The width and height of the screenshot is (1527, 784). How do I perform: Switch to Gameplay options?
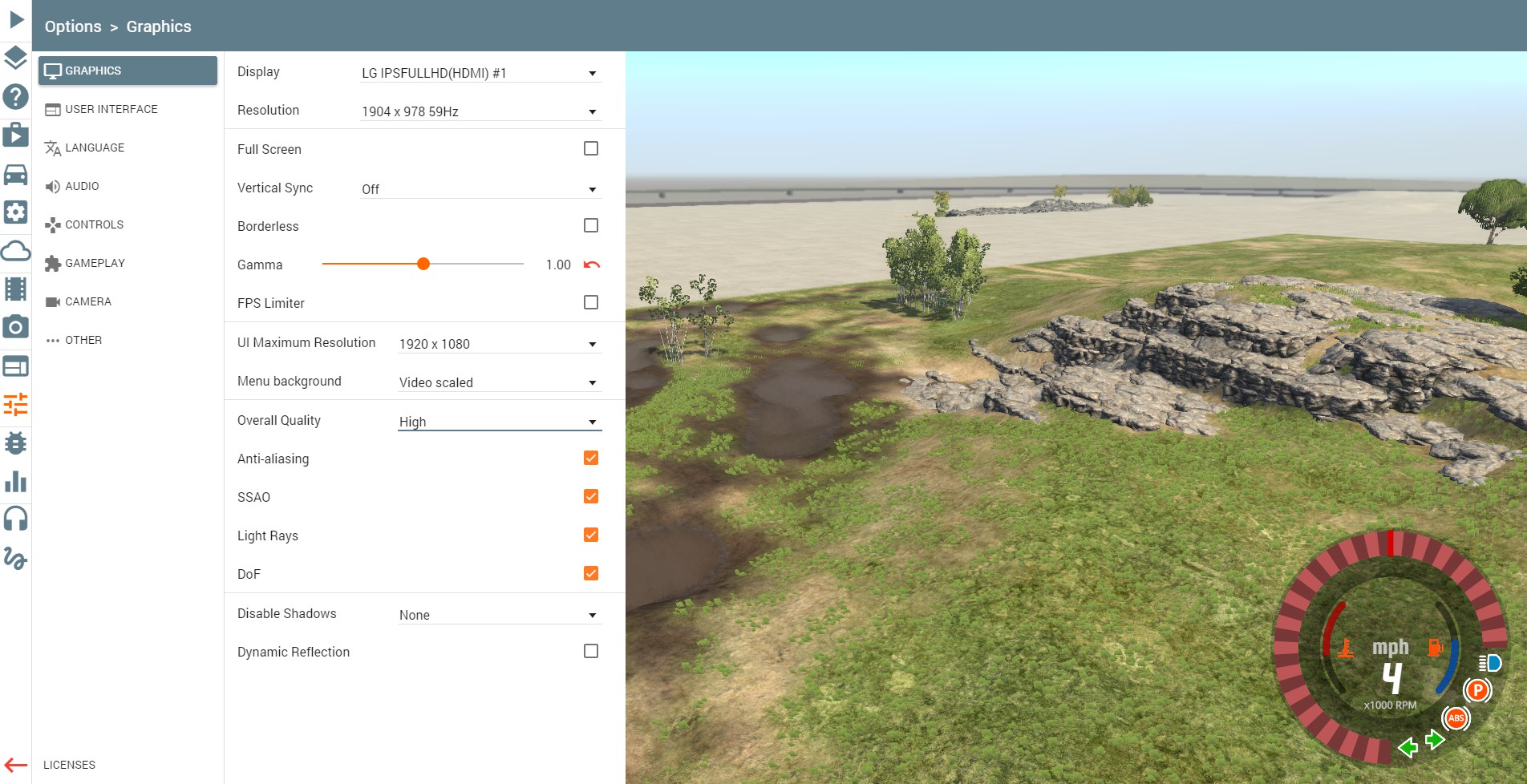[128, 263]
